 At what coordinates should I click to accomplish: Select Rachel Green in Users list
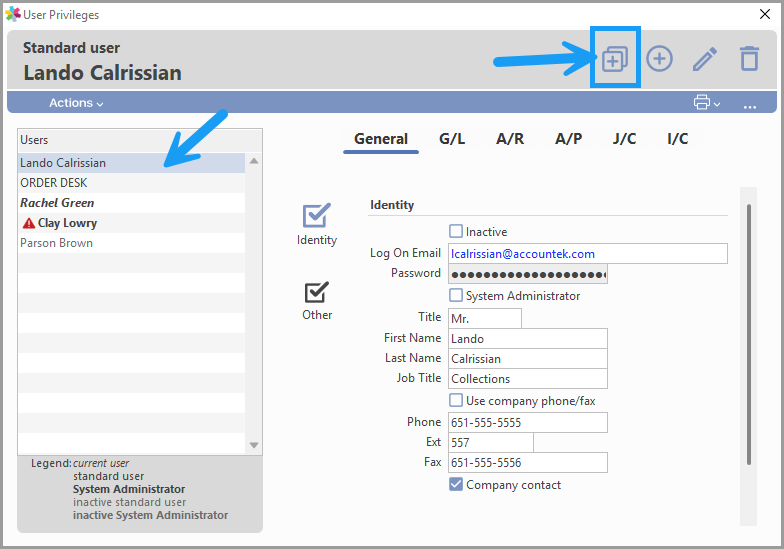[132, 203]
